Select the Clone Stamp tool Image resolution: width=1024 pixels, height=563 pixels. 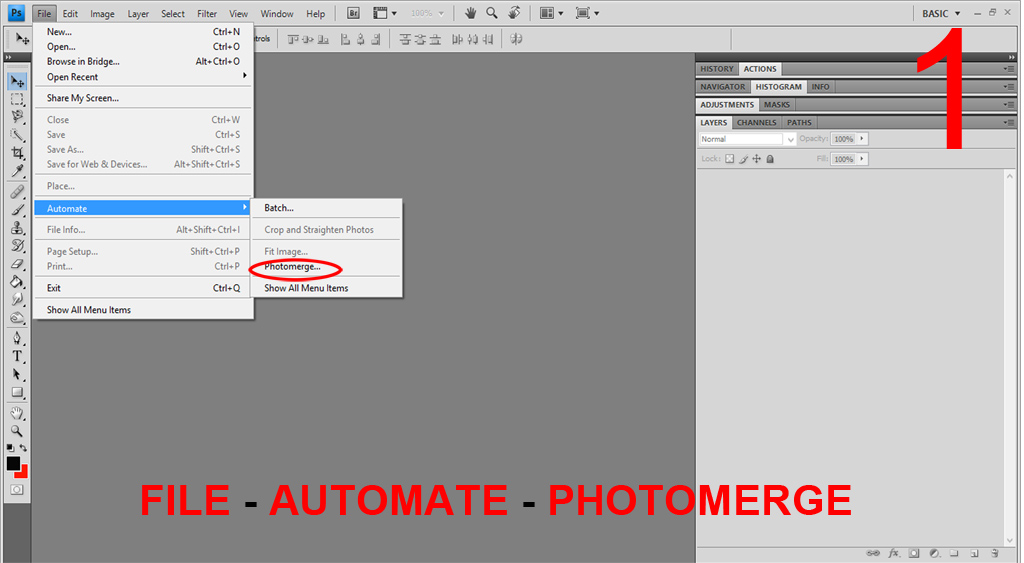point(17,228)
